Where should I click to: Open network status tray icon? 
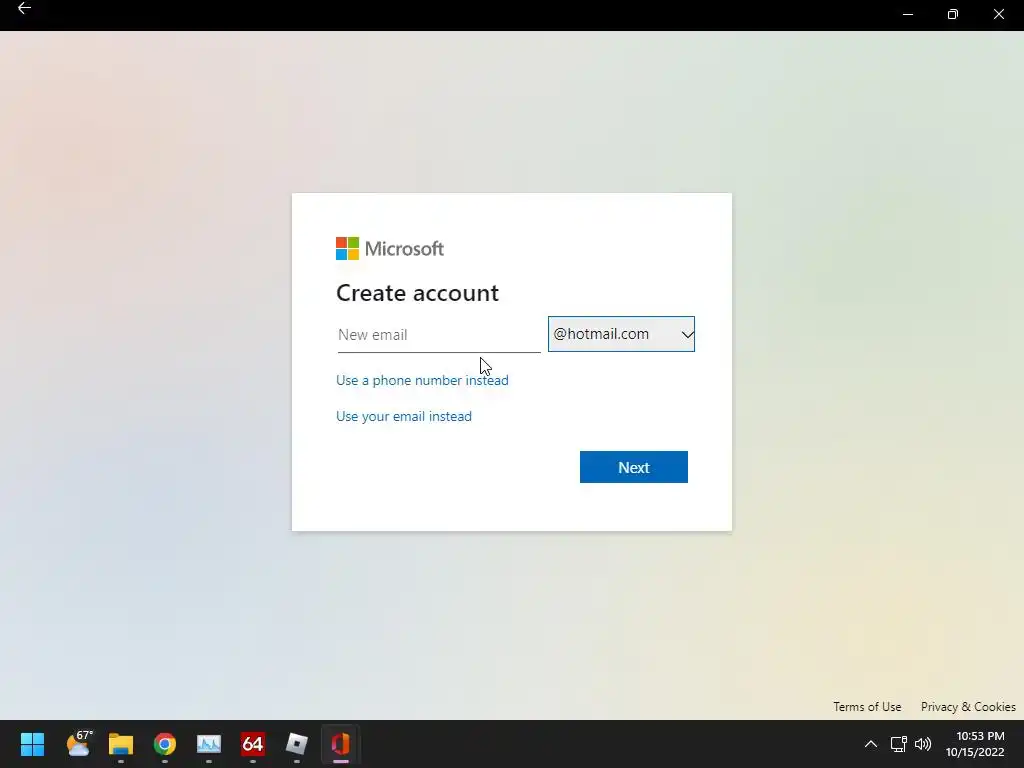899,744
